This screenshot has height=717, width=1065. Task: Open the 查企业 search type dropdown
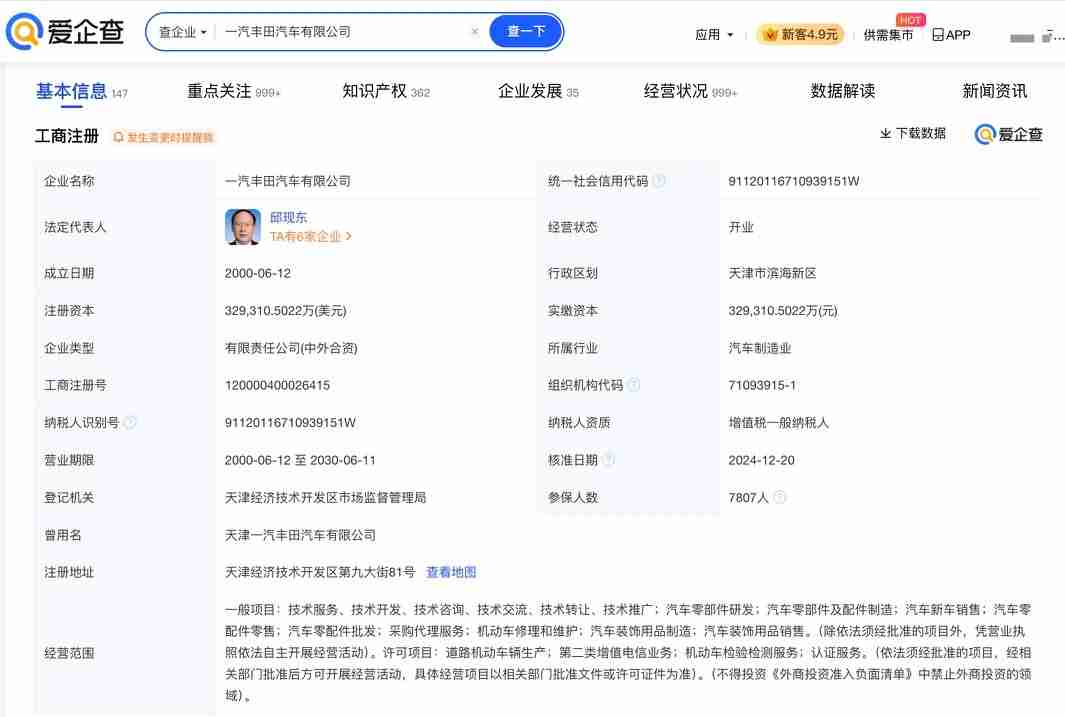180,31
